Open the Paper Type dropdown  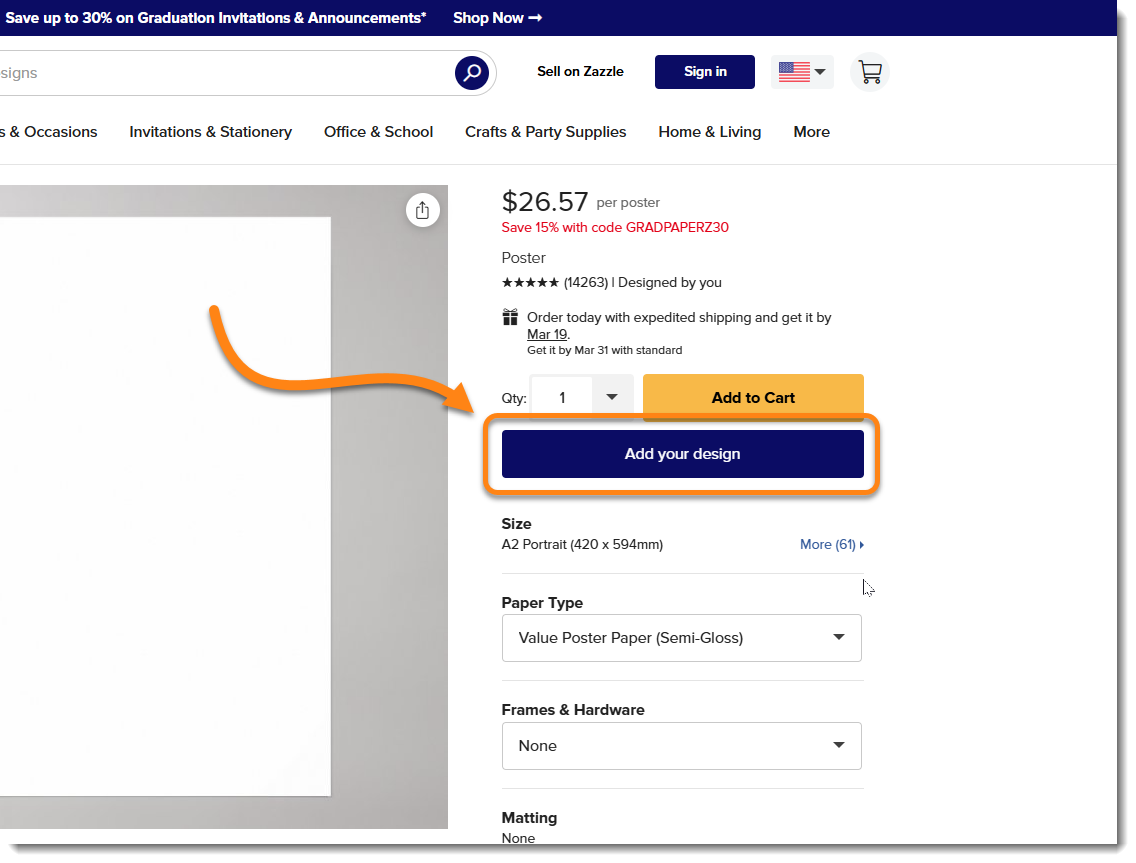coord(681,638)
